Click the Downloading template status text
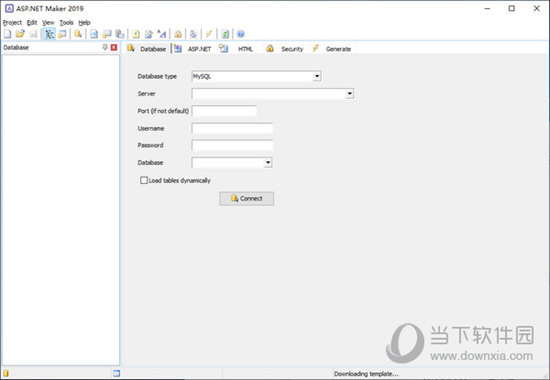This screenshot has width=550, height=380. click(366, 374)
